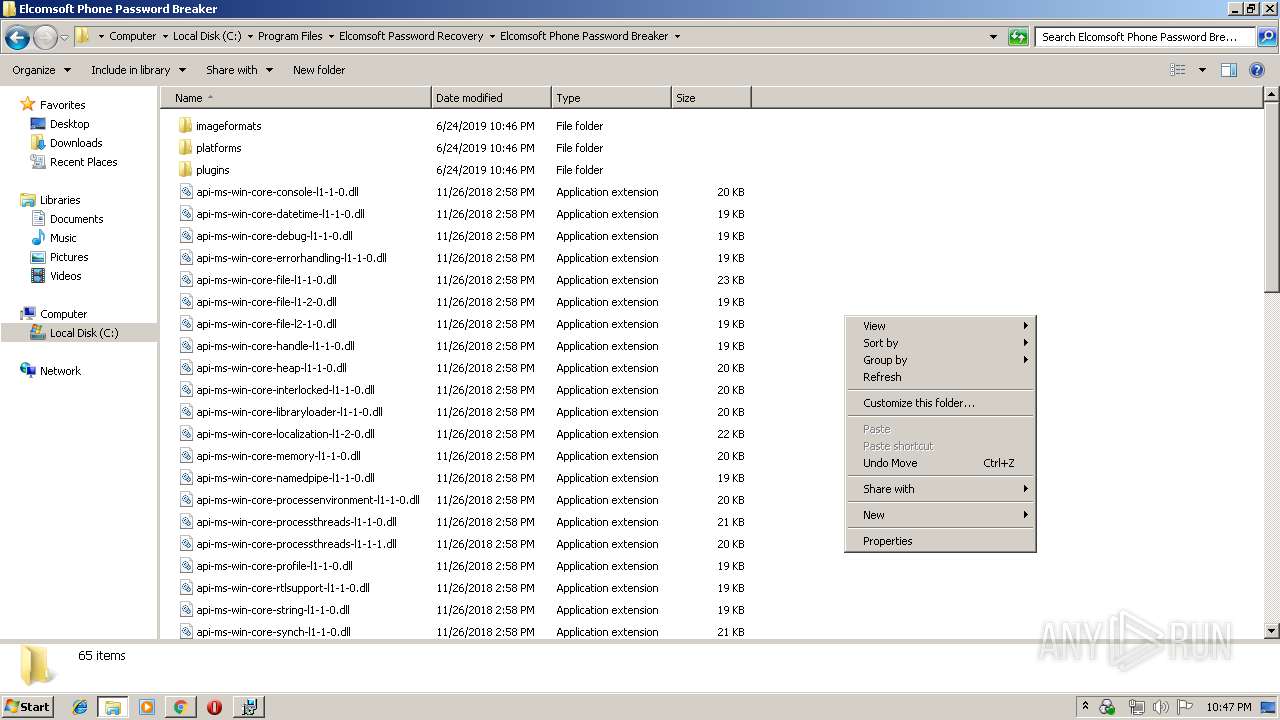The height and width of the screenshot is (720, 1280).
Task: Sort by the Size column header
Action: pos(711,98)
